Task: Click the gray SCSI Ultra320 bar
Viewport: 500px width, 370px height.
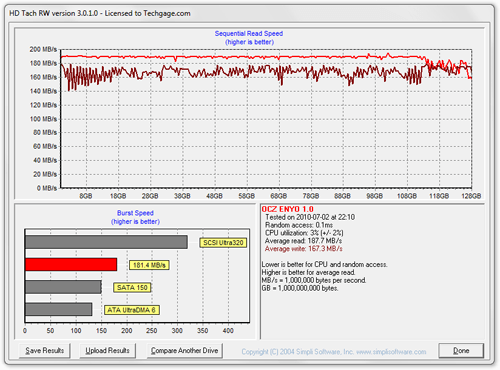Action: [x=106, y=242]
